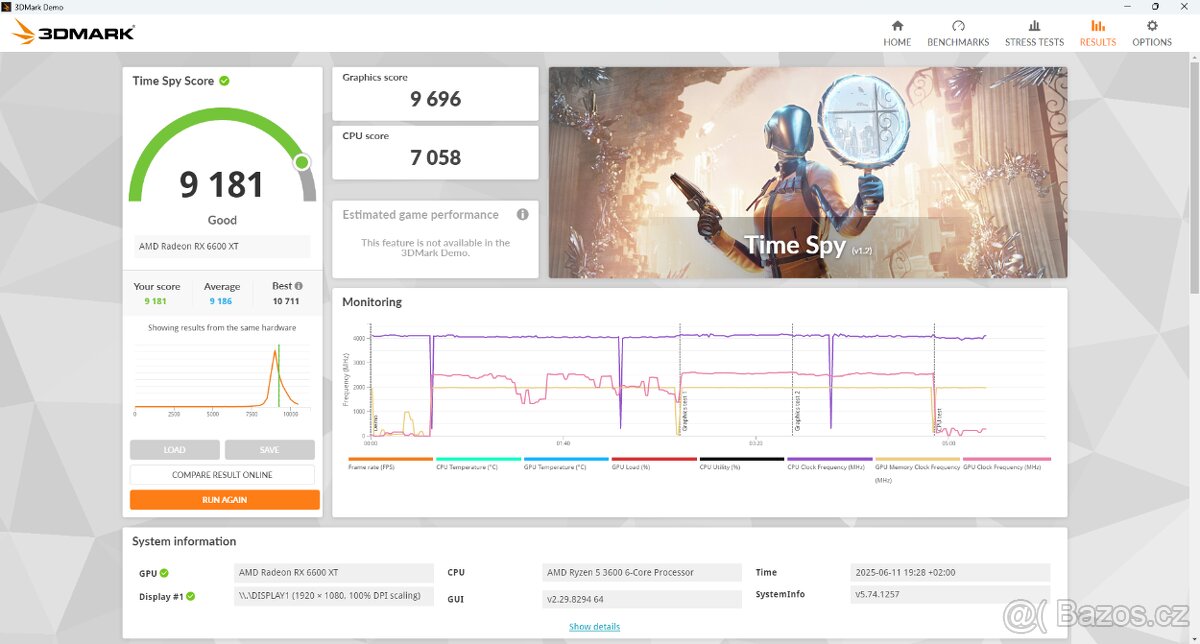
Task: Click the green verified checkmark beside Time Spy Score
Action: (224, 81)
